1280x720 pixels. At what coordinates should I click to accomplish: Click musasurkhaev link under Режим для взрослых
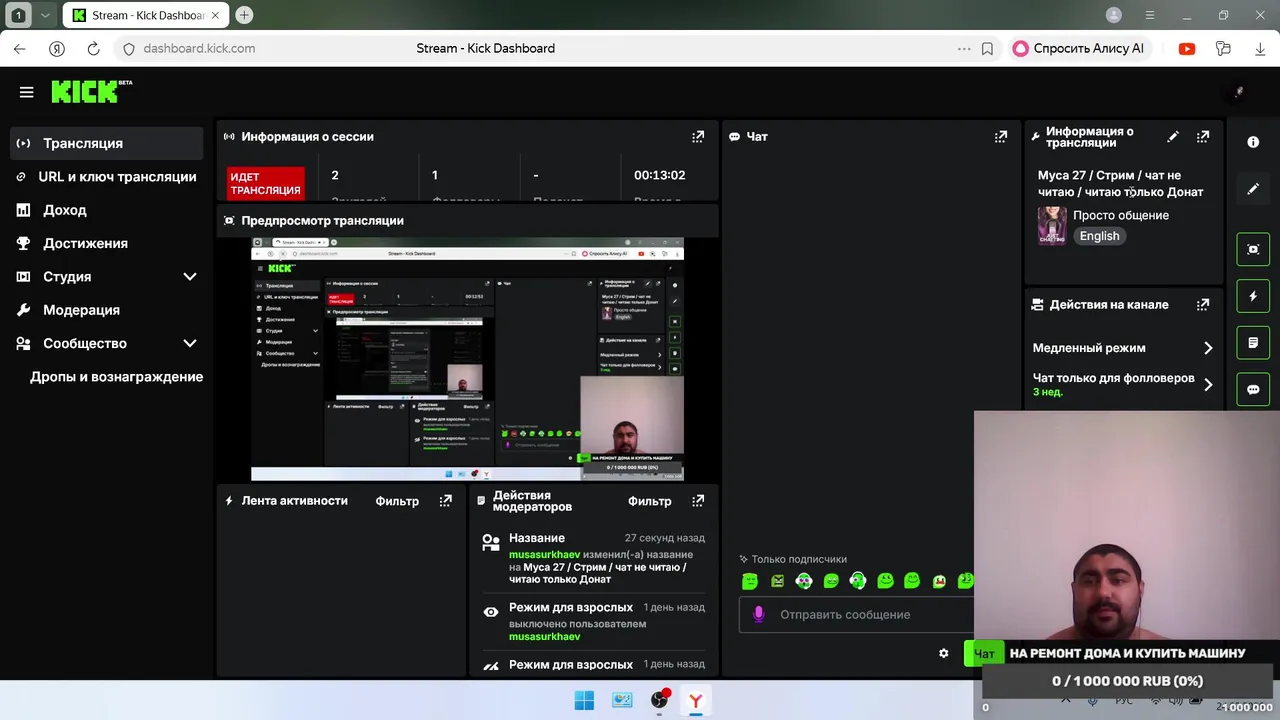point(544,636)
